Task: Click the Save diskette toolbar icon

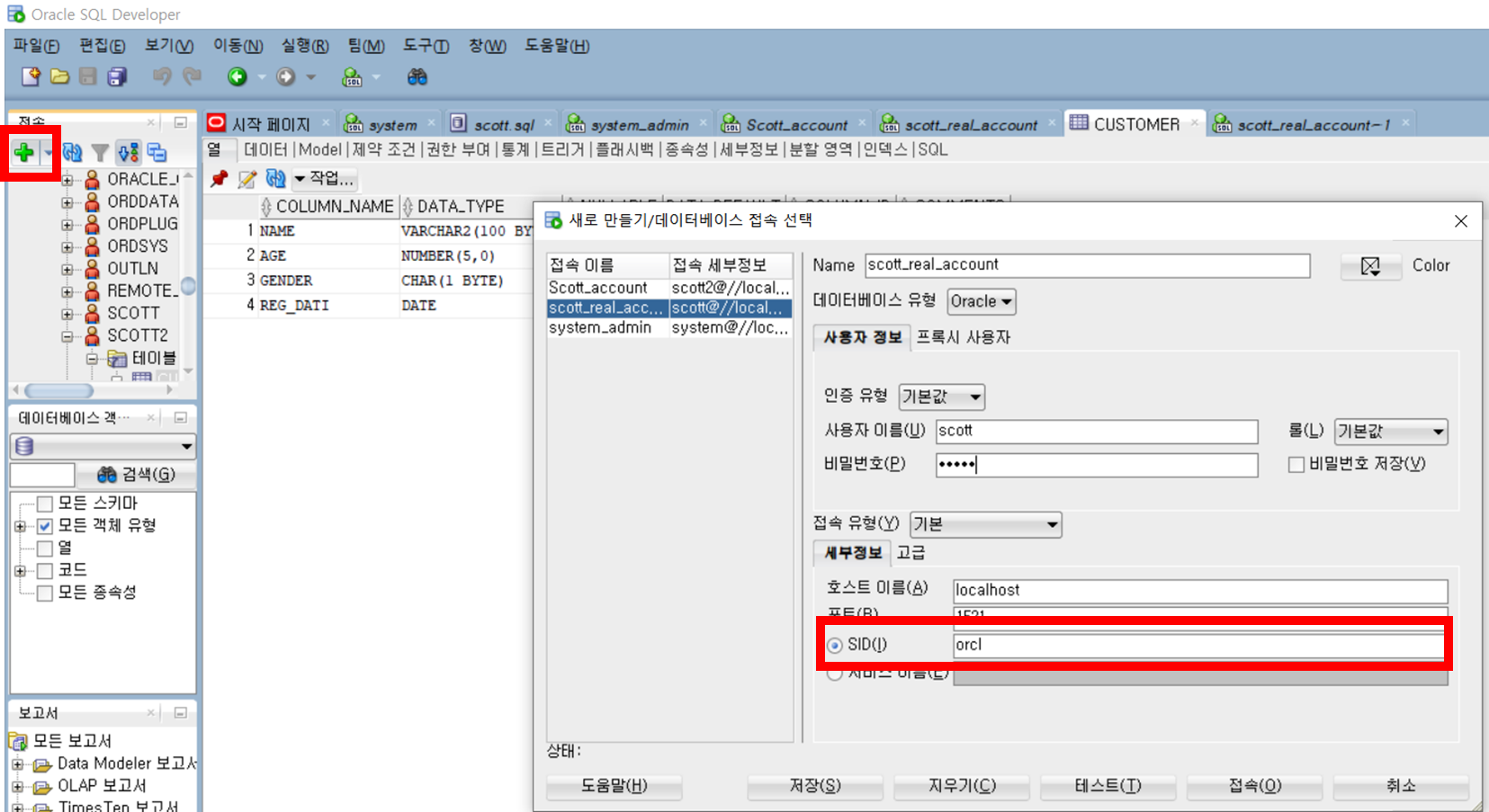Action: (x=87, y=76)
